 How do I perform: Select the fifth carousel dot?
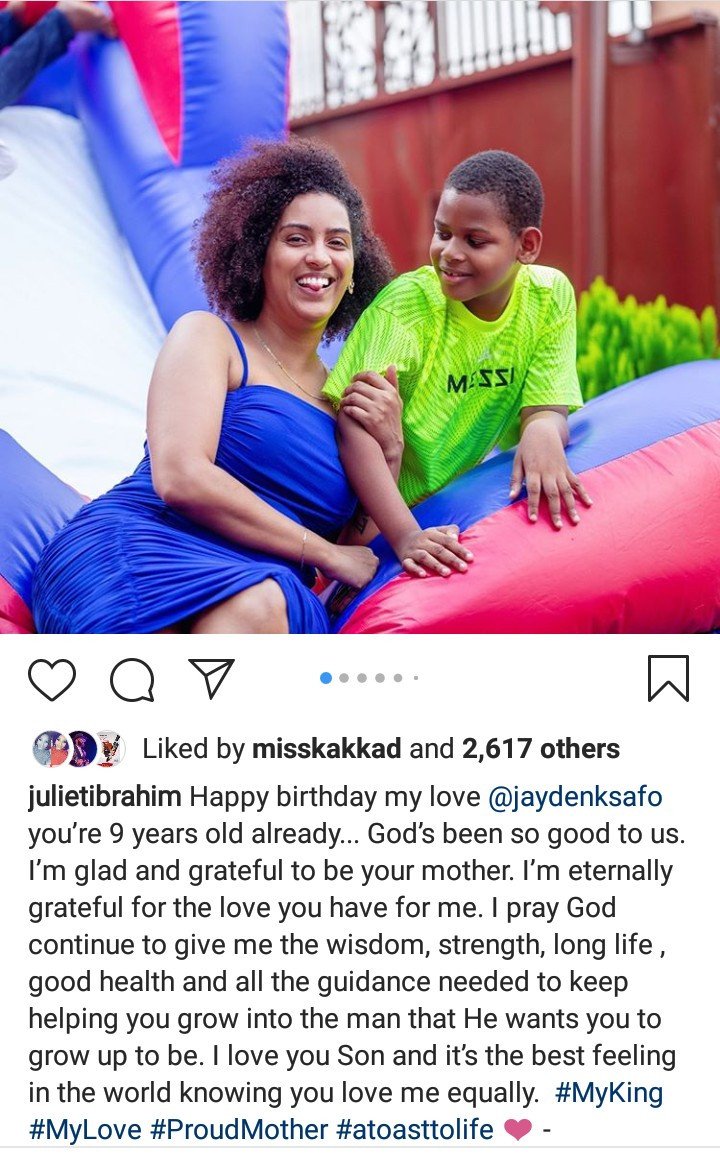(398, 678)
